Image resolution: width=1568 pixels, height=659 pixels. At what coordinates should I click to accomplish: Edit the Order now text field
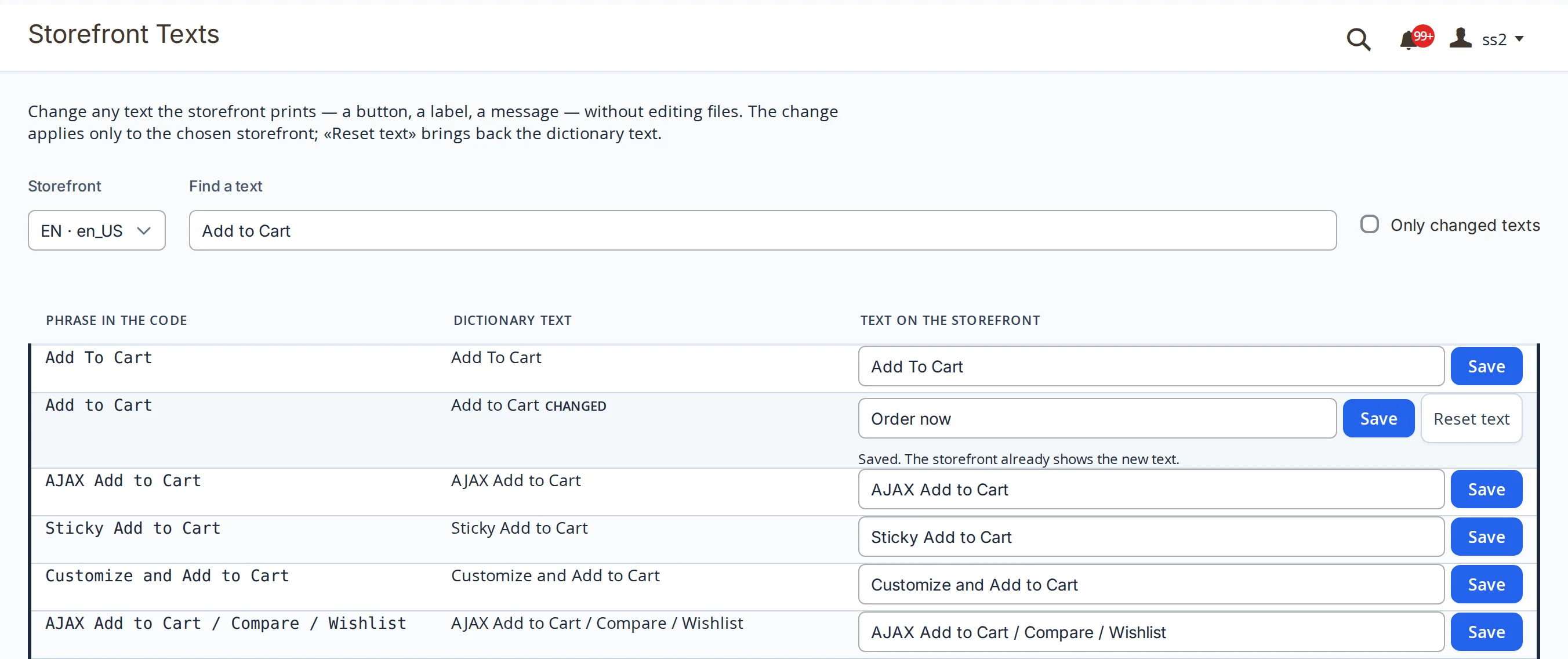(x=1097, y=418)
